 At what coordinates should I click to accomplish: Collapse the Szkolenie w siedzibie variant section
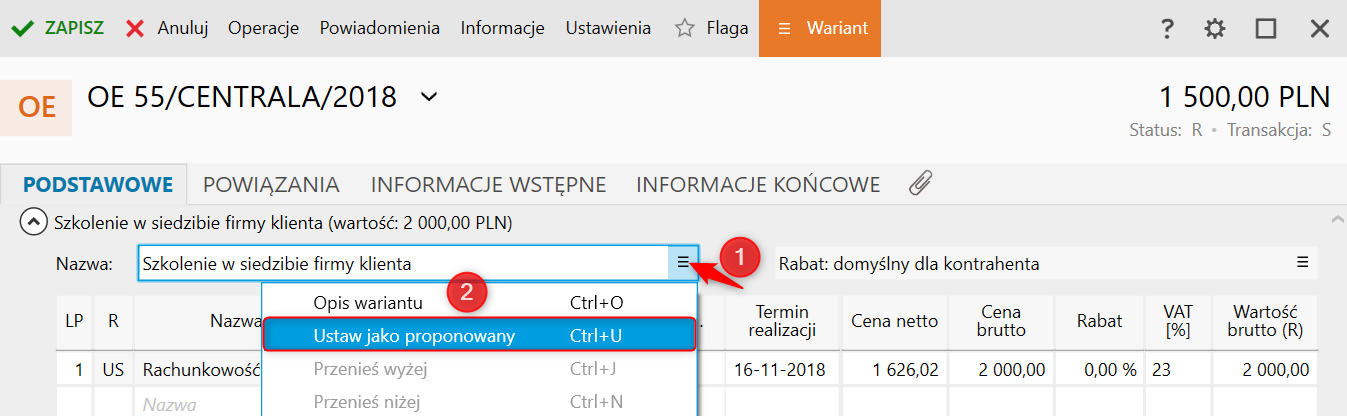34,222
